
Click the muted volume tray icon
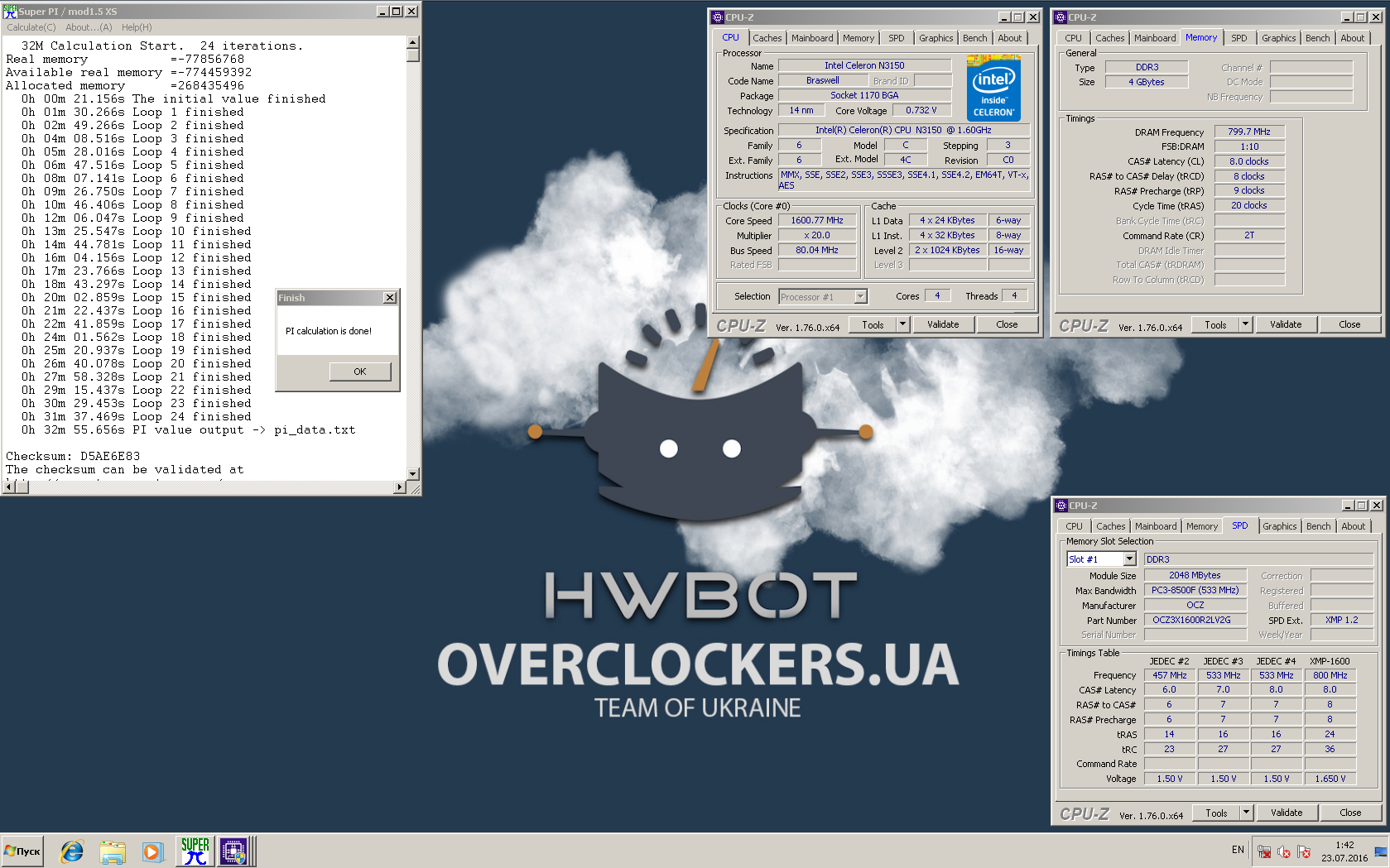[1284, 851]
